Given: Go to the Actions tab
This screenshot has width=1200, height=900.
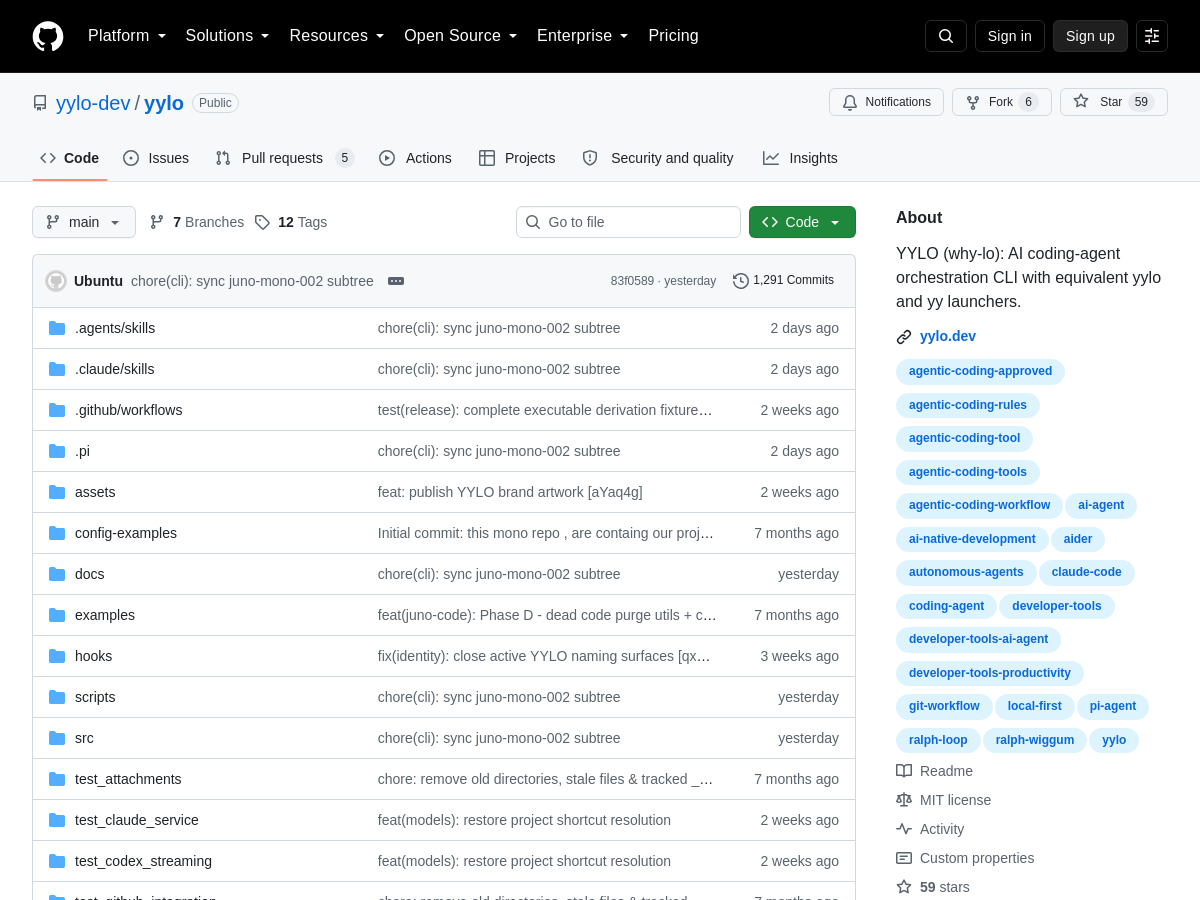Looking at the screenshot, I should 415,158.
